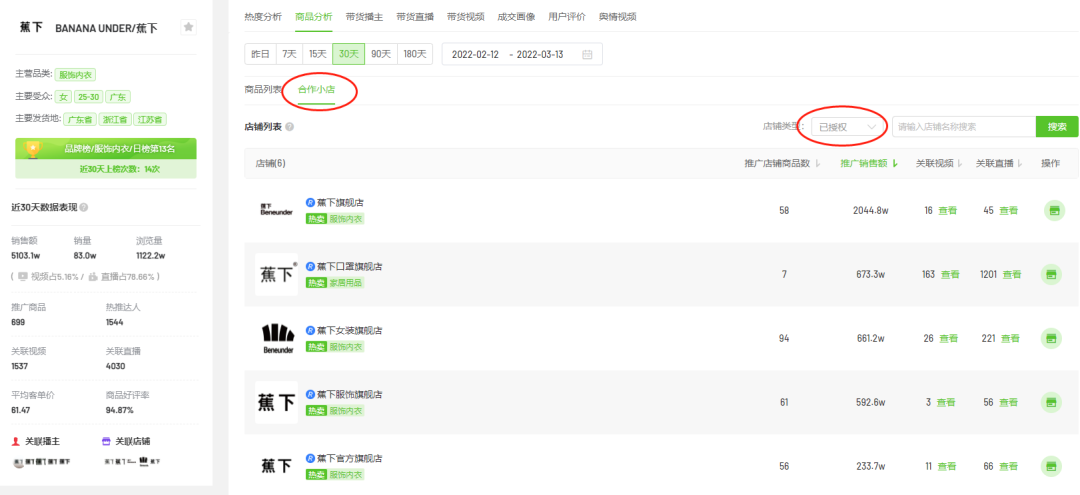Viewport: 1080px width, 495px height.
Task: Open shop icon for 蕉下官方旗舰店 row
Action: (1052, 466)
